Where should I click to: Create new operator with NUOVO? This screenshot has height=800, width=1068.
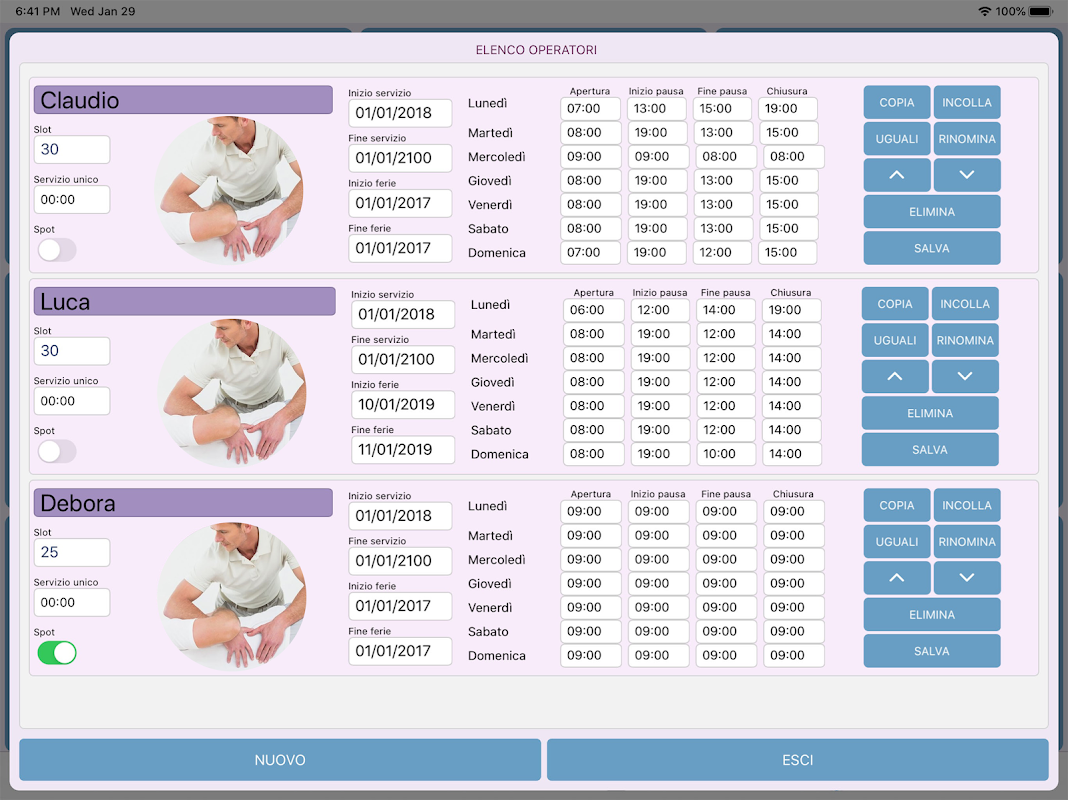(x=280, y=760)
